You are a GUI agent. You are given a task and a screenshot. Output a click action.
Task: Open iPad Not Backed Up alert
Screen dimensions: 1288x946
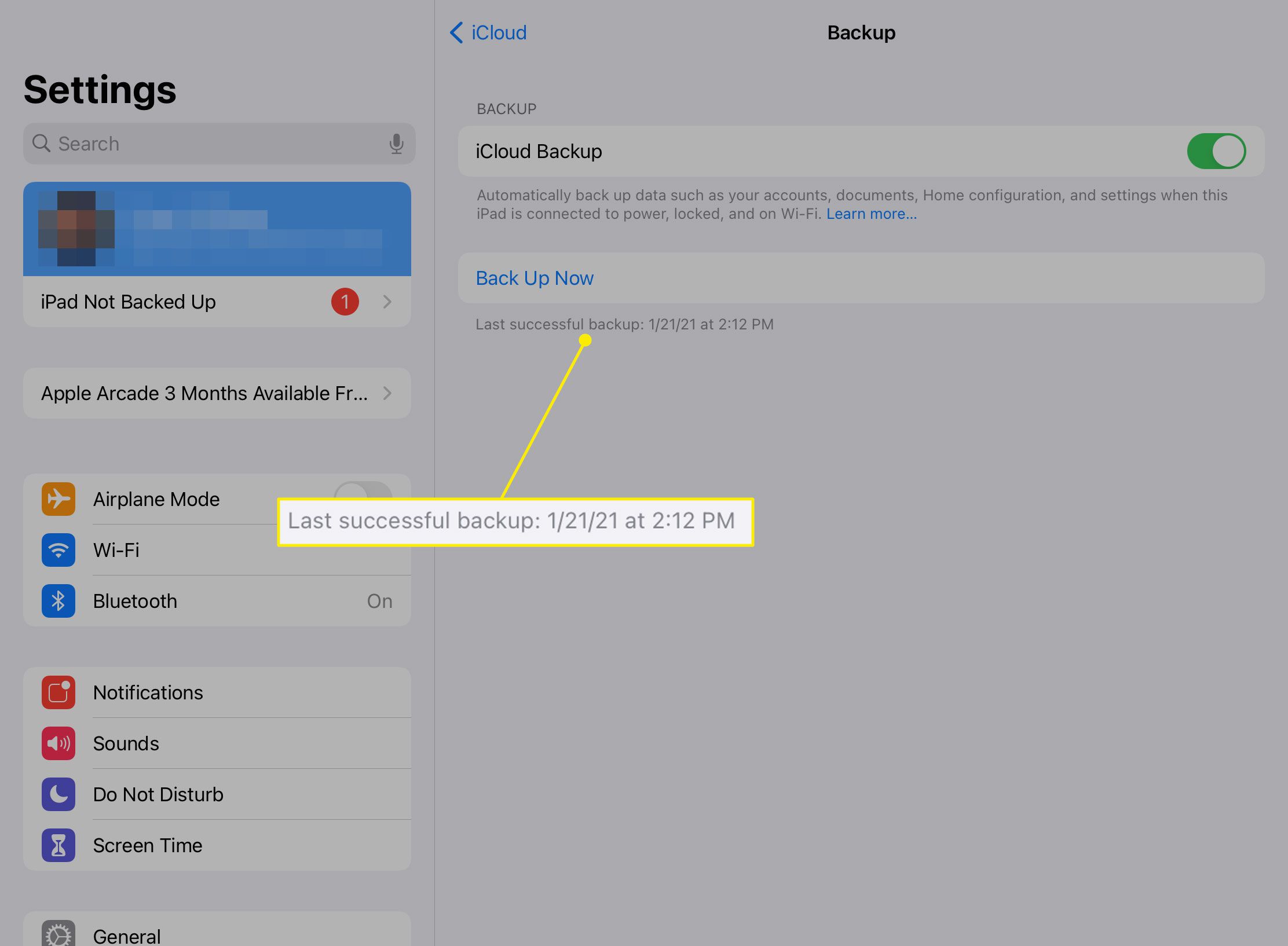click(217, 302)
